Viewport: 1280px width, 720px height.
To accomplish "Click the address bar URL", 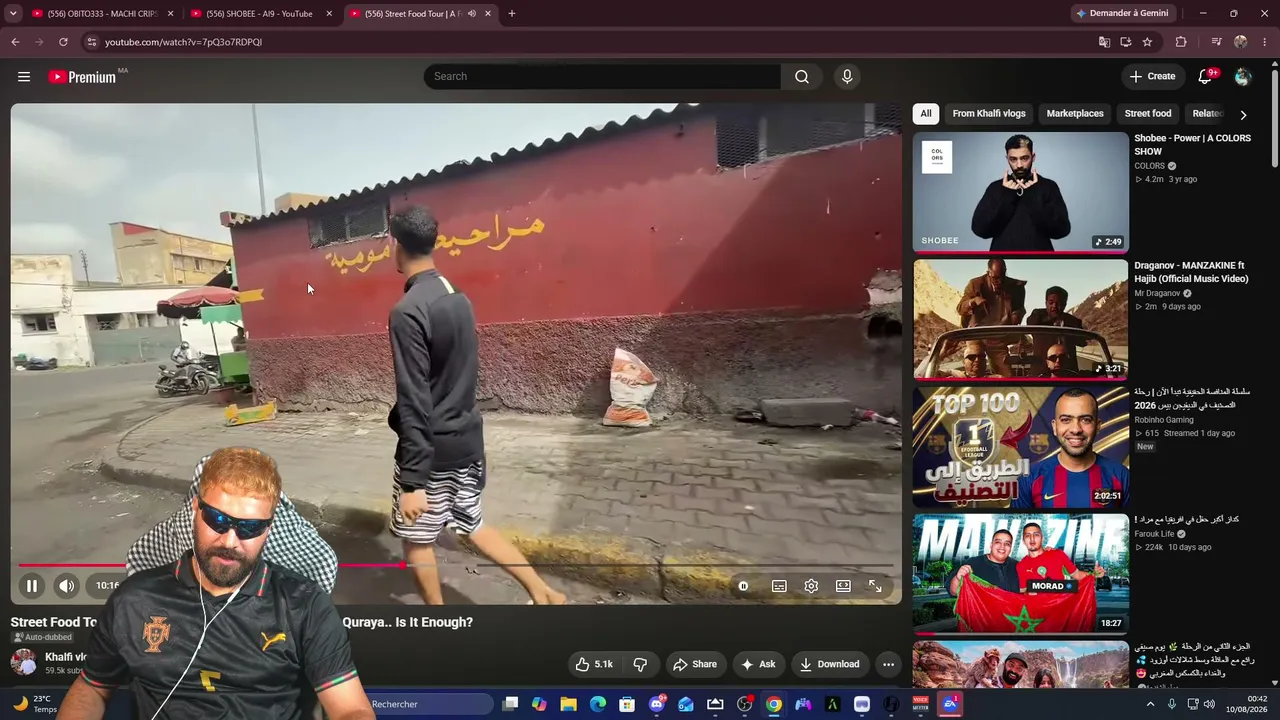I will click(183, 42).
